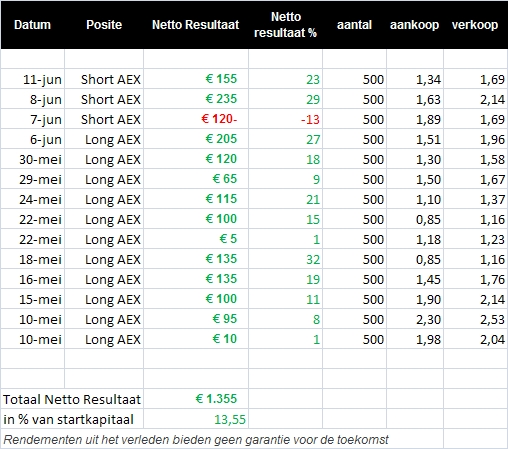Screen dimensions: 508x449
Task: Select the verkoop column header
Action: click(475, 25)
